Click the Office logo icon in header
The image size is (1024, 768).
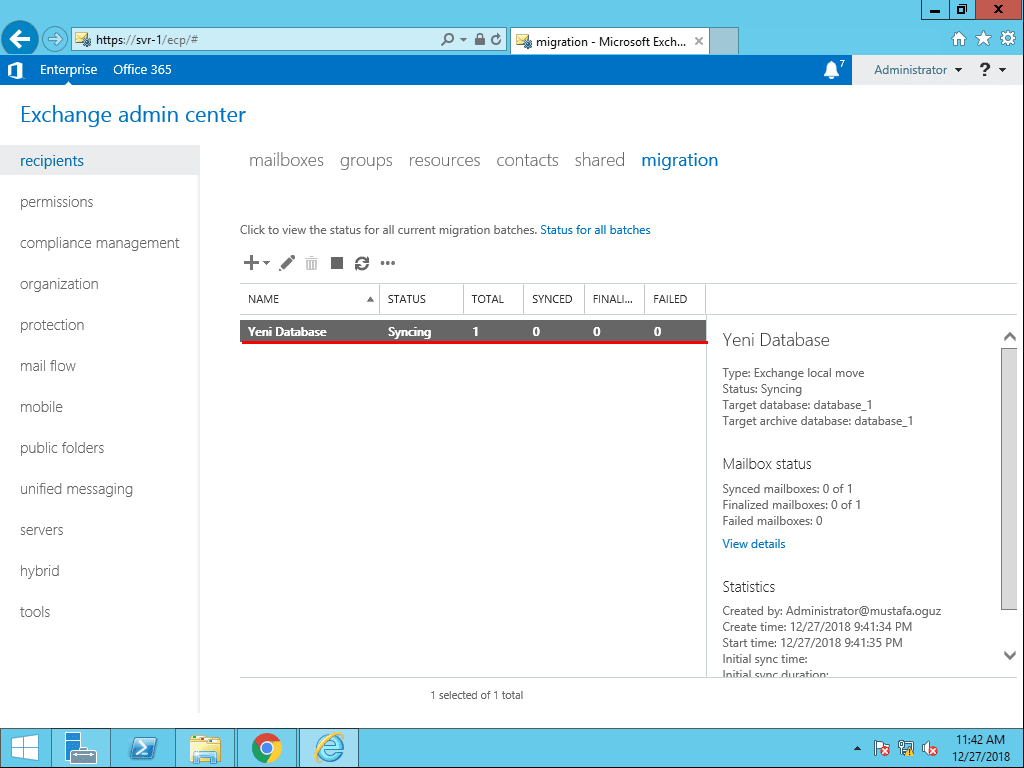point(16,70)
